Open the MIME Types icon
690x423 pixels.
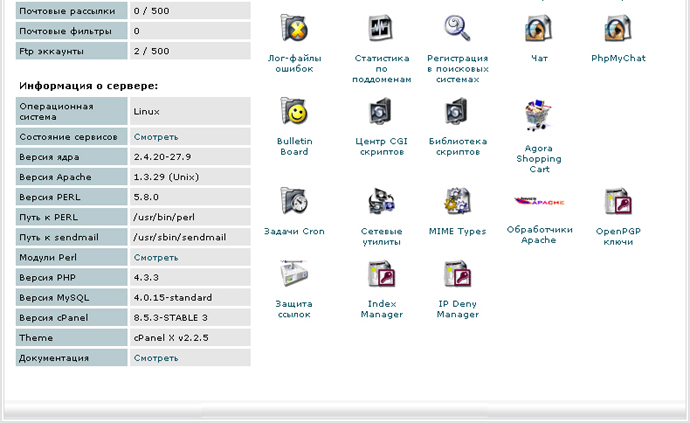point(457,201)
